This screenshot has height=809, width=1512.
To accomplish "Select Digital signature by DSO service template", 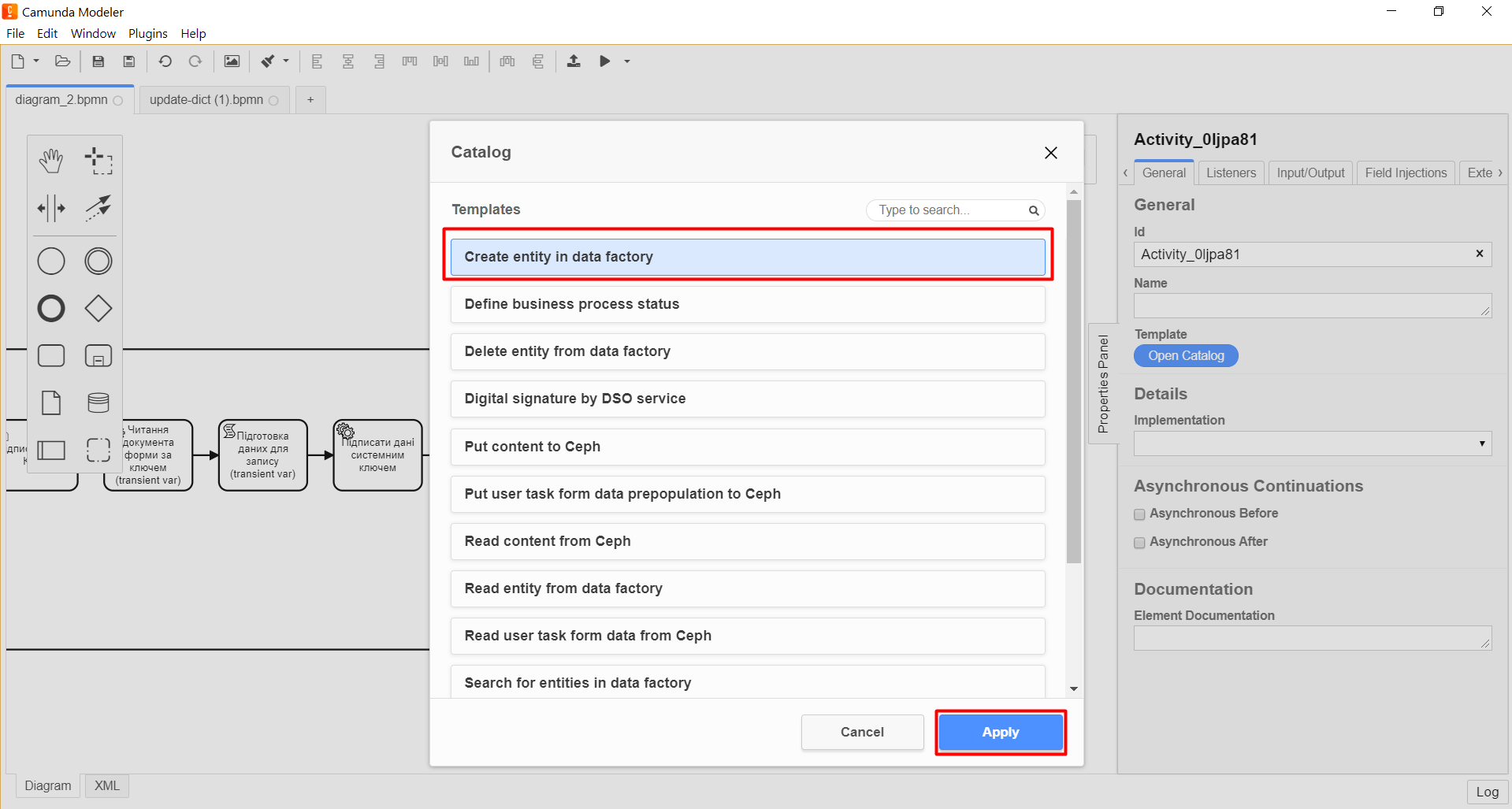I will [x=748, y=399].
